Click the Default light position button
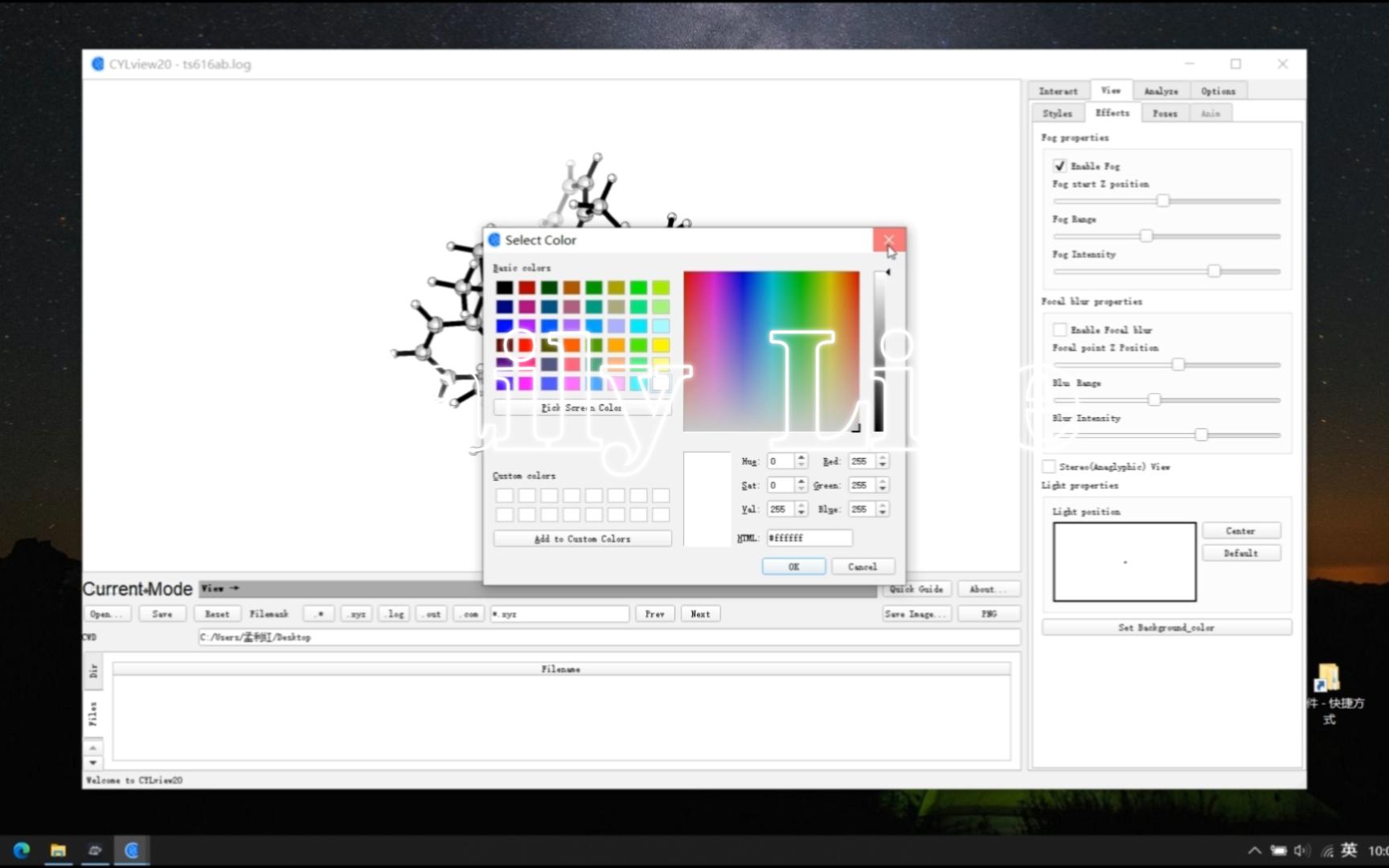Image resolution: width=1389 pixels, height=868 pixels. (x=1241, y=553)
